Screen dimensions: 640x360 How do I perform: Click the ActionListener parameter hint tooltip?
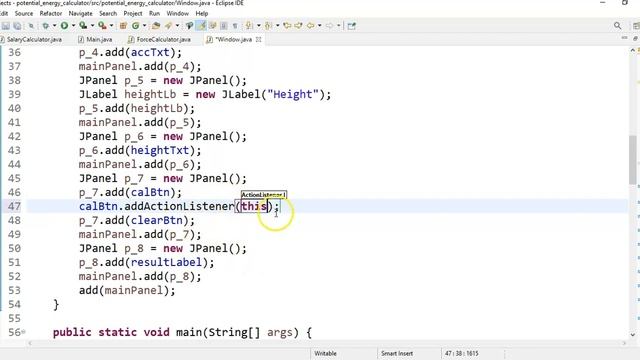click(x=264, y=195)
